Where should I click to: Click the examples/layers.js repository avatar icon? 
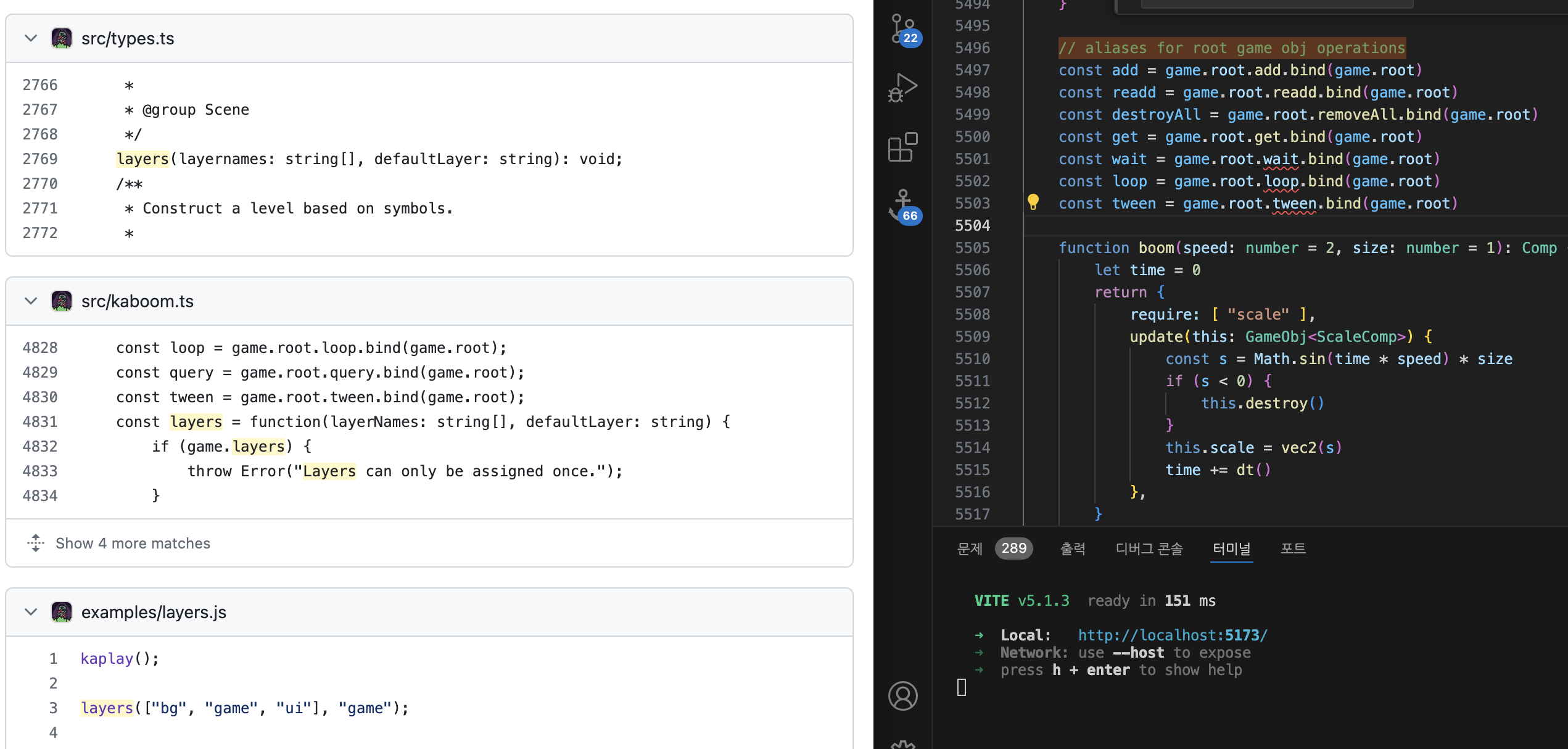point(62,612)
